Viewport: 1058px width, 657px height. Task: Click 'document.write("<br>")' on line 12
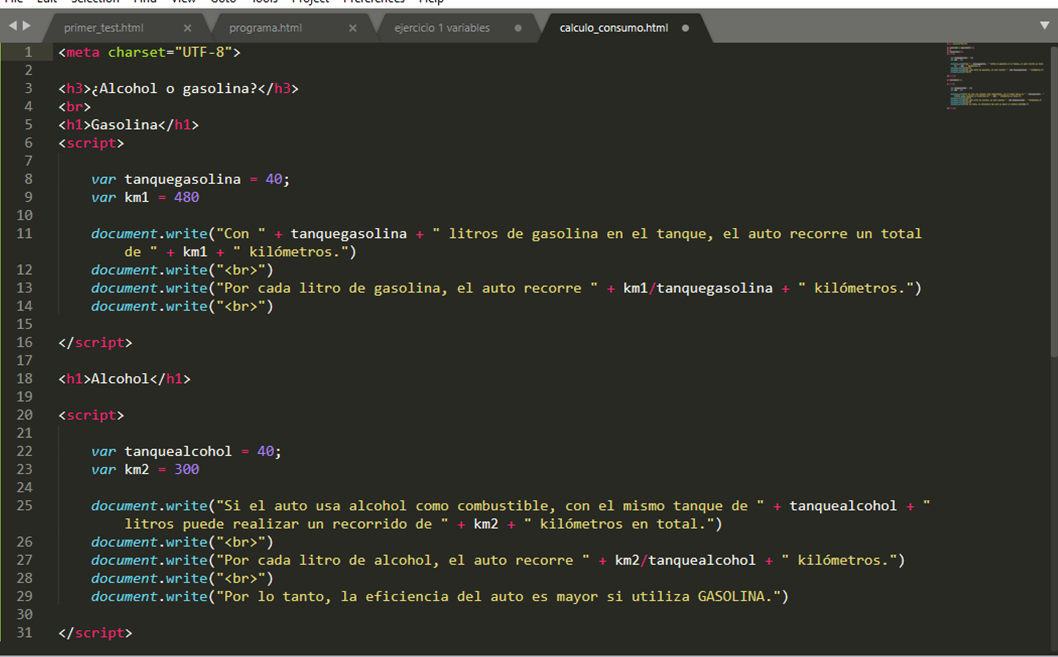182,270
